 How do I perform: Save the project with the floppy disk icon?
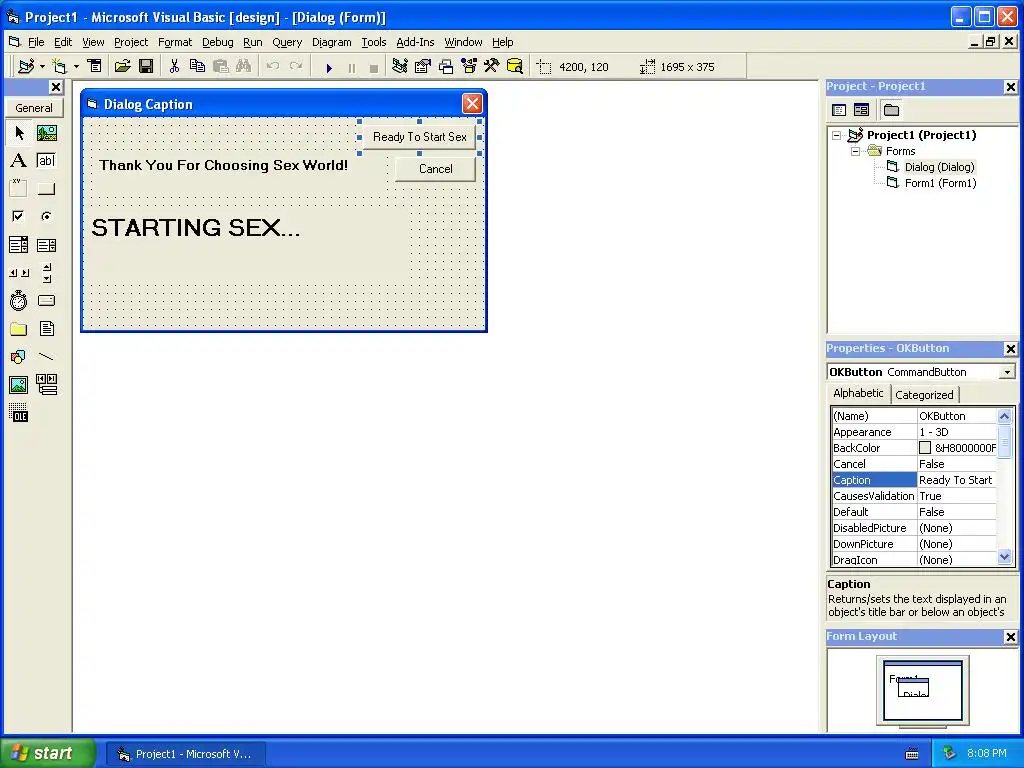(x=146, y=67)
